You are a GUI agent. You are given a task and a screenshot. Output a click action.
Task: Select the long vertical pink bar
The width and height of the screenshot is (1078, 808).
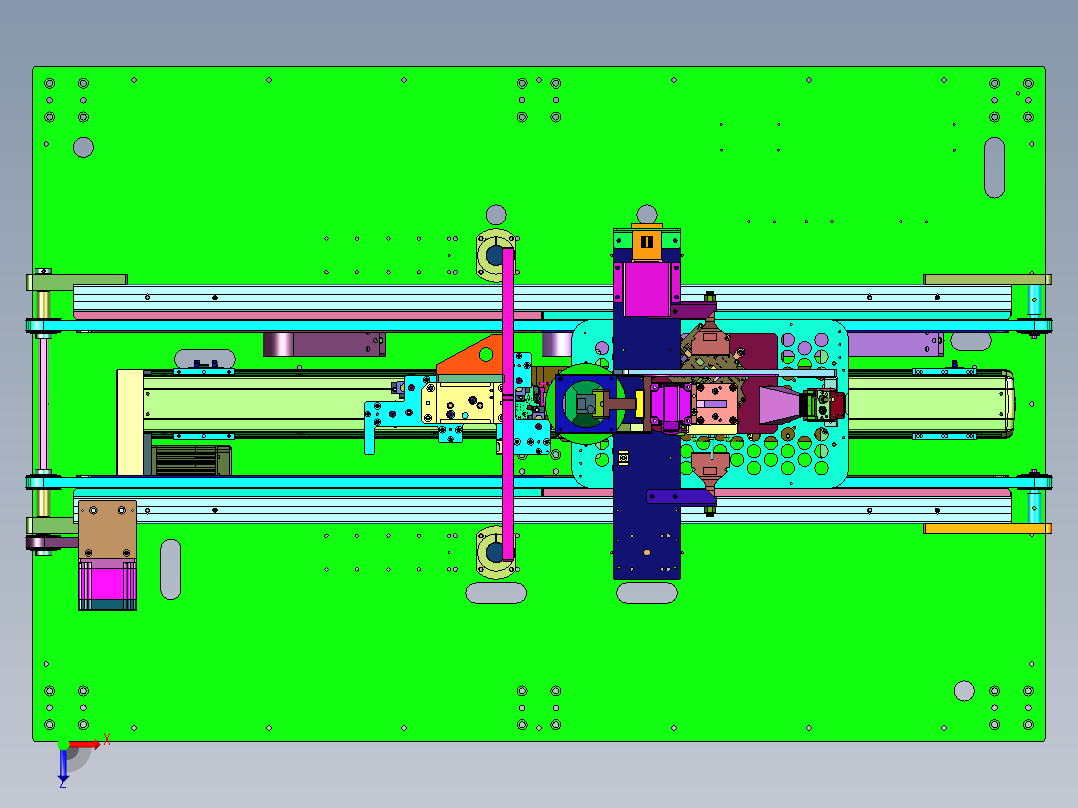point(508,404)
